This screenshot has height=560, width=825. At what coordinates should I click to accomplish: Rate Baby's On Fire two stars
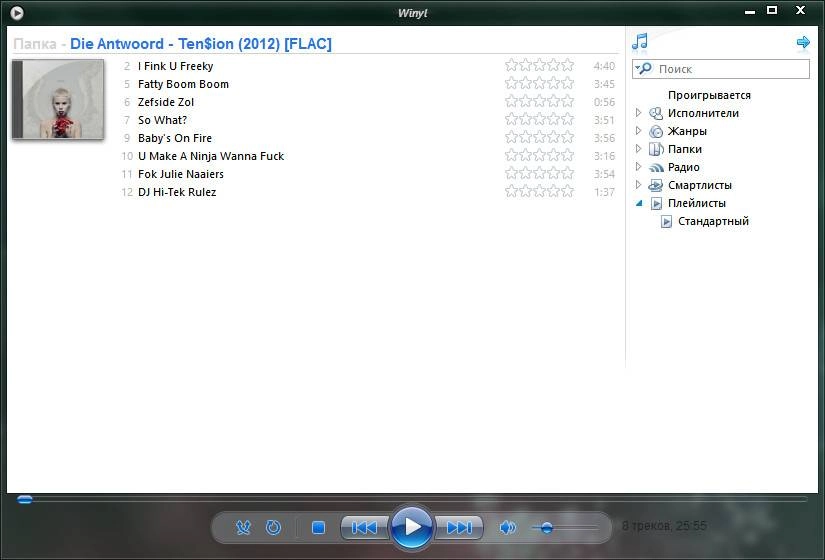(525, 137)
